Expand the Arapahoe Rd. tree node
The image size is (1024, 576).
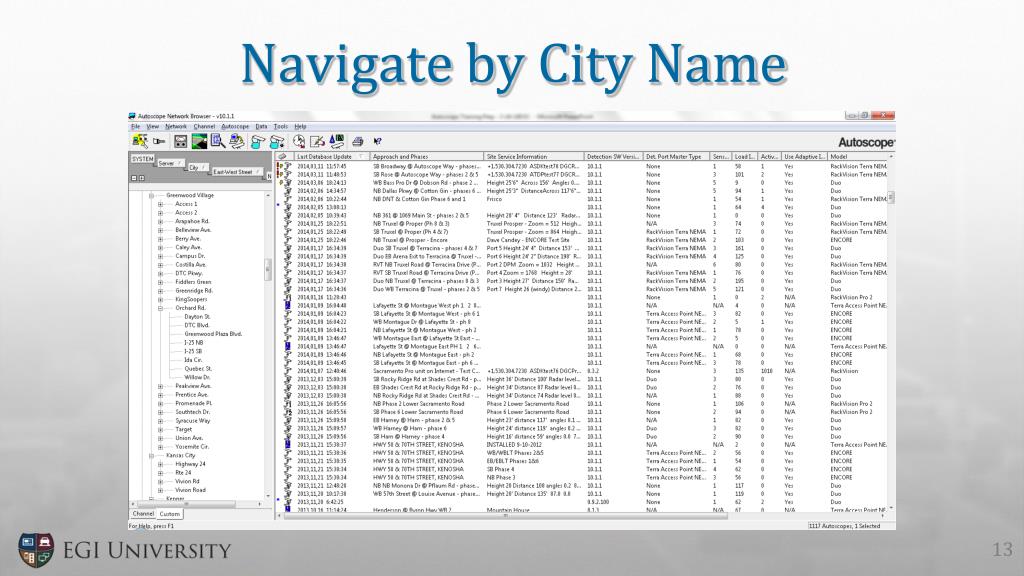pyautogui.click(x=160, y=221)
